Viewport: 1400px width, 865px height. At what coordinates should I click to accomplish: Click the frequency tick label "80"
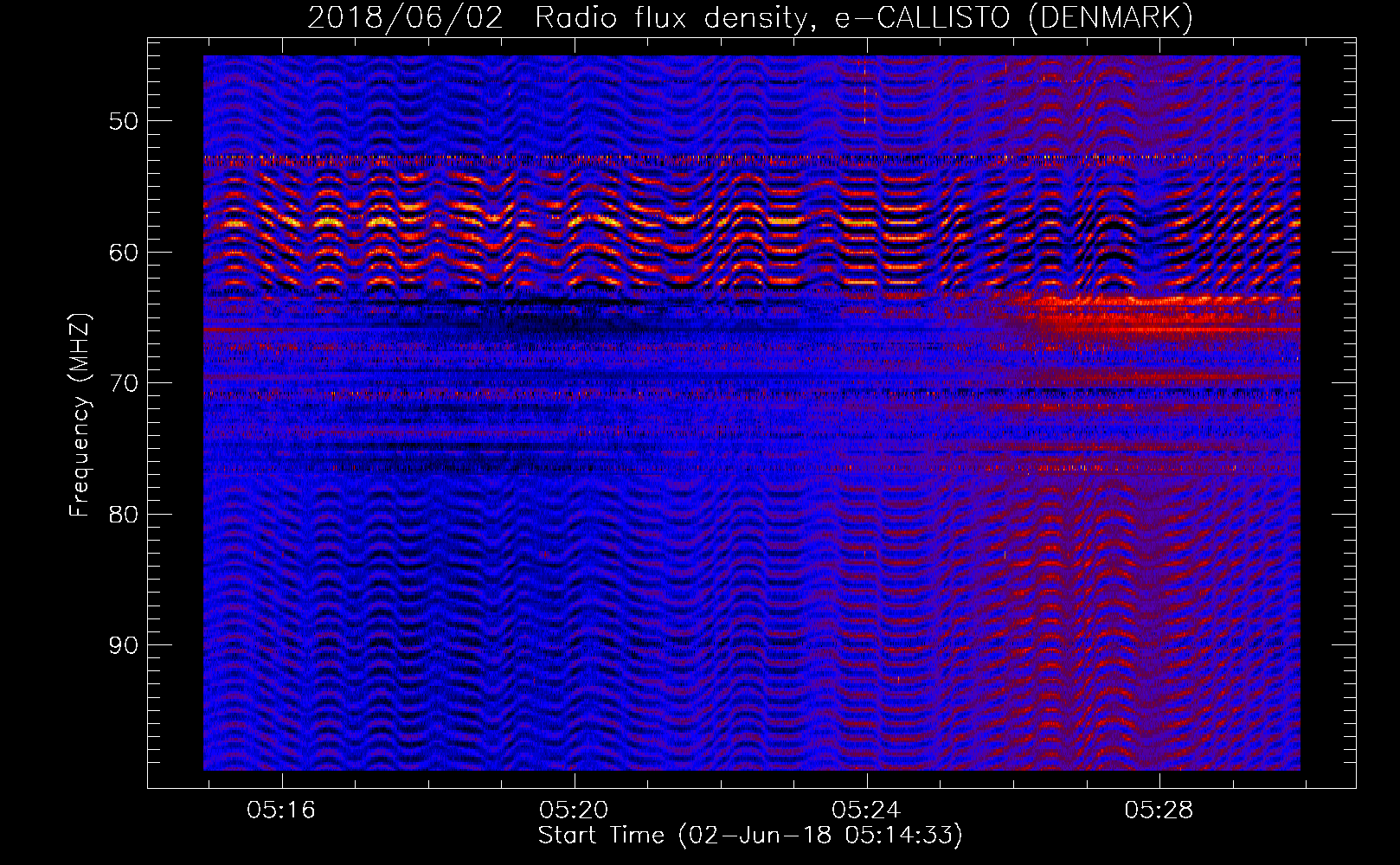pos(124,515)
